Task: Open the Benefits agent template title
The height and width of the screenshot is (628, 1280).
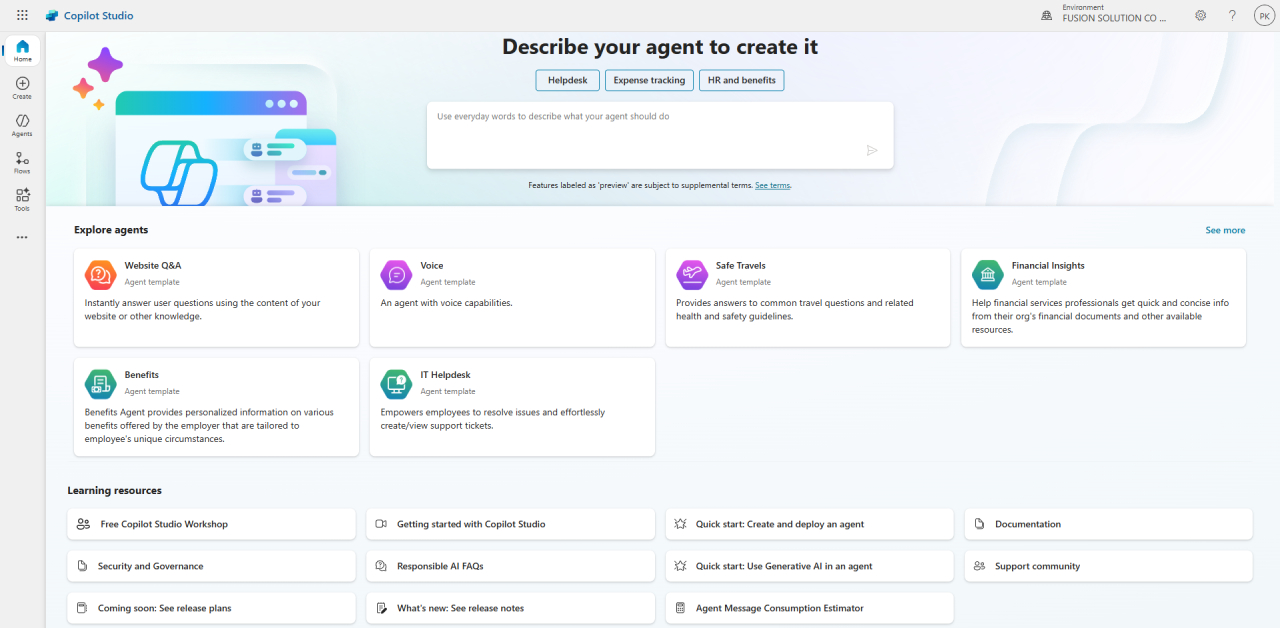Action: coord(142,375)
